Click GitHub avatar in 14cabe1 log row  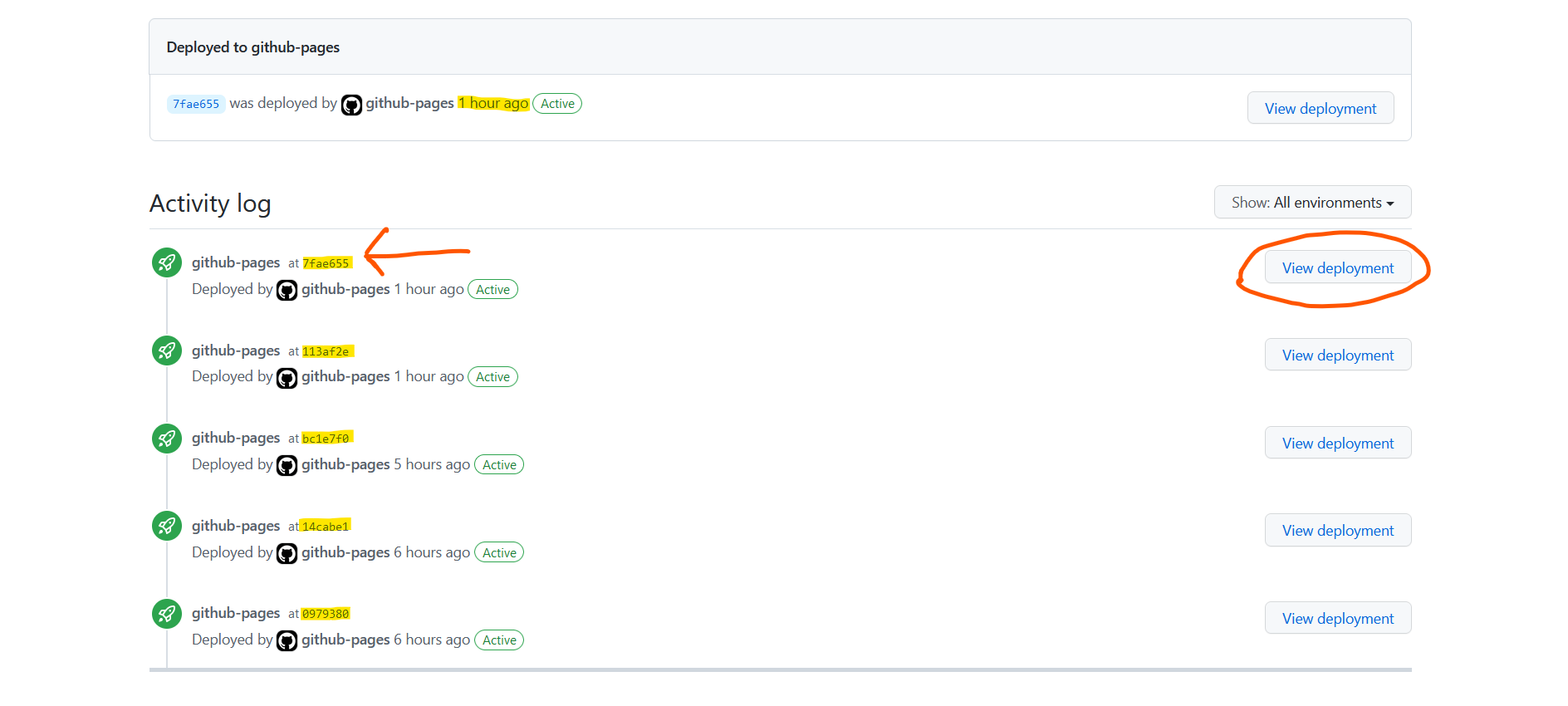tap(287, 553)
